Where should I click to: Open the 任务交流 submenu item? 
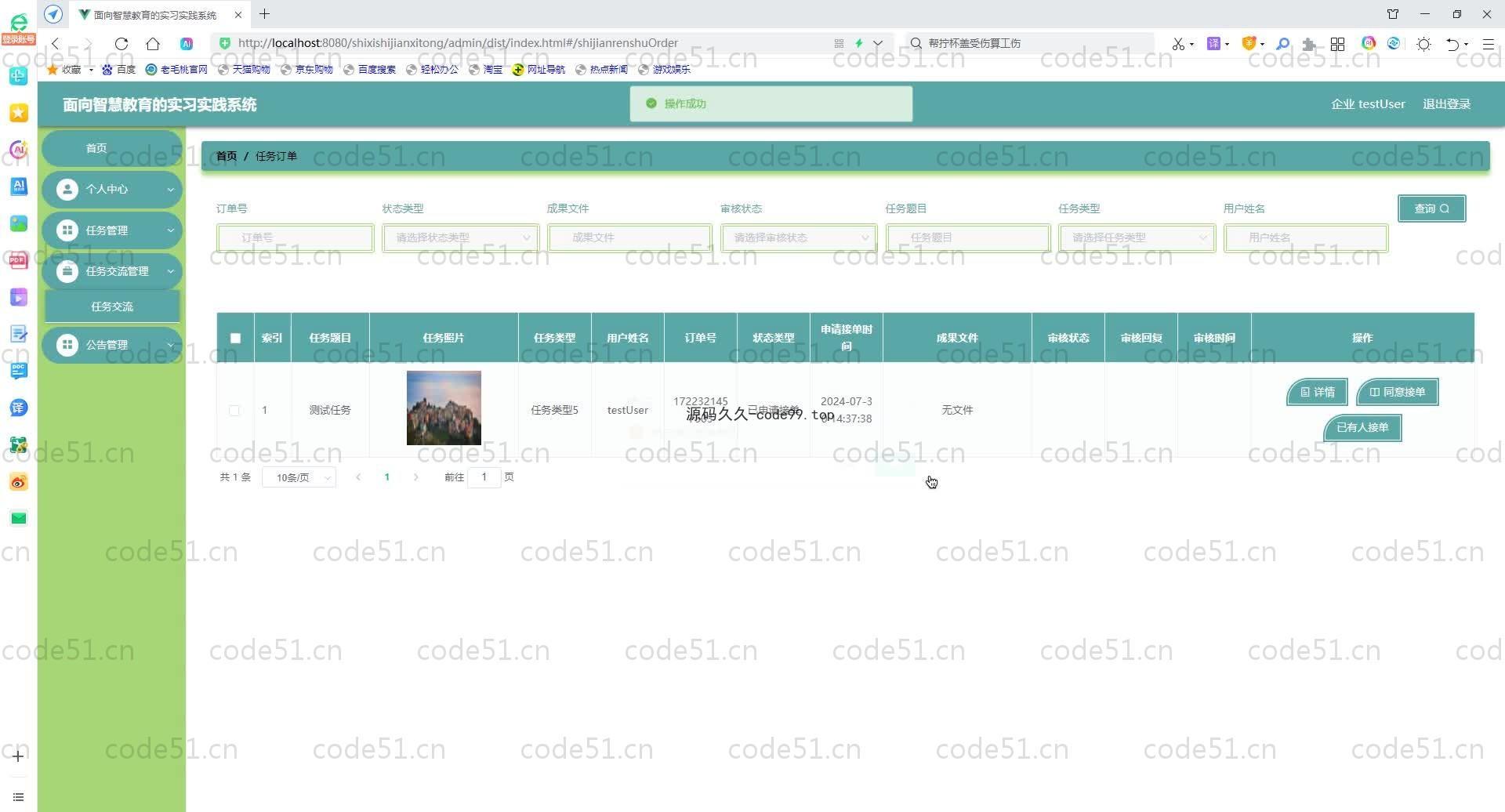[112, 306]
